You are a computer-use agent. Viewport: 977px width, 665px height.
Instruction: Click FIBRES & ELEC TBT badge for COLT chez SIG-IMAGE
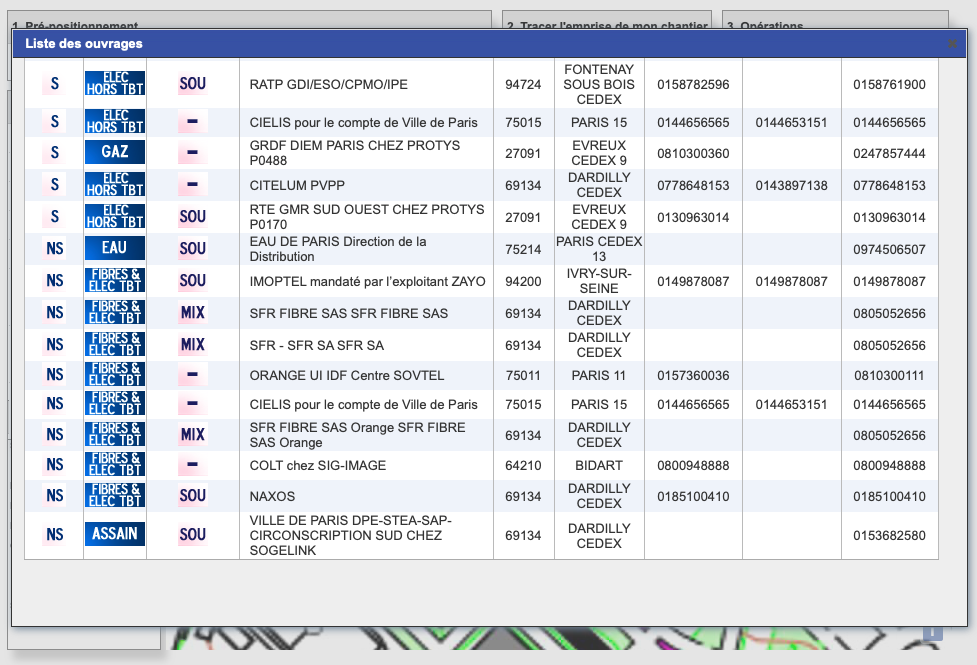pos(115,464)
